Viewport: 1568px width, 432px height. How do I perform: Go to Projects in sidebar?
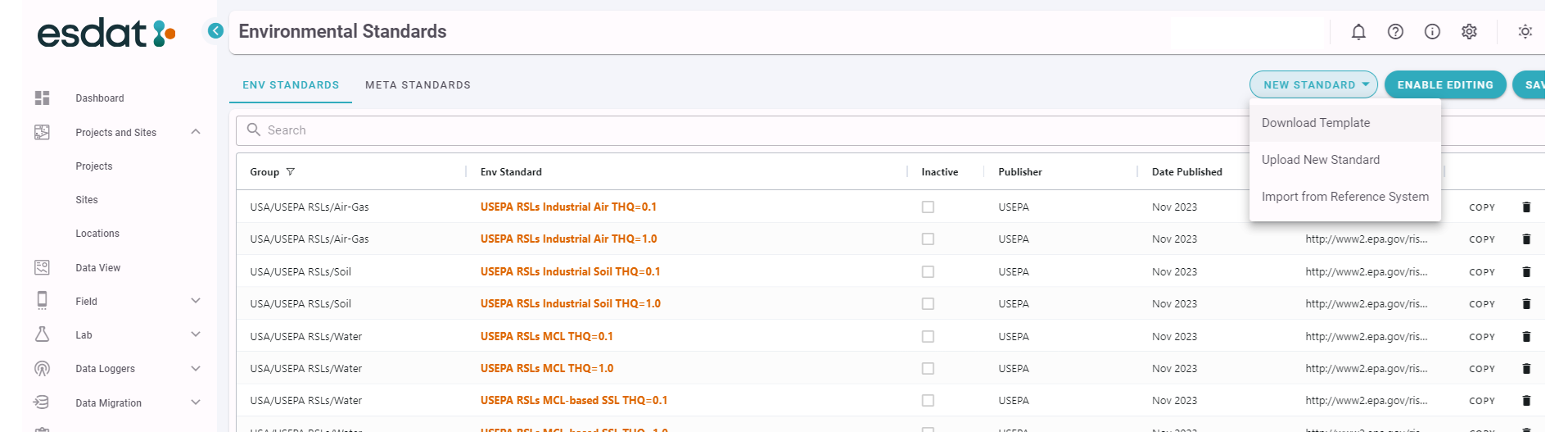[x=94, y=166]
